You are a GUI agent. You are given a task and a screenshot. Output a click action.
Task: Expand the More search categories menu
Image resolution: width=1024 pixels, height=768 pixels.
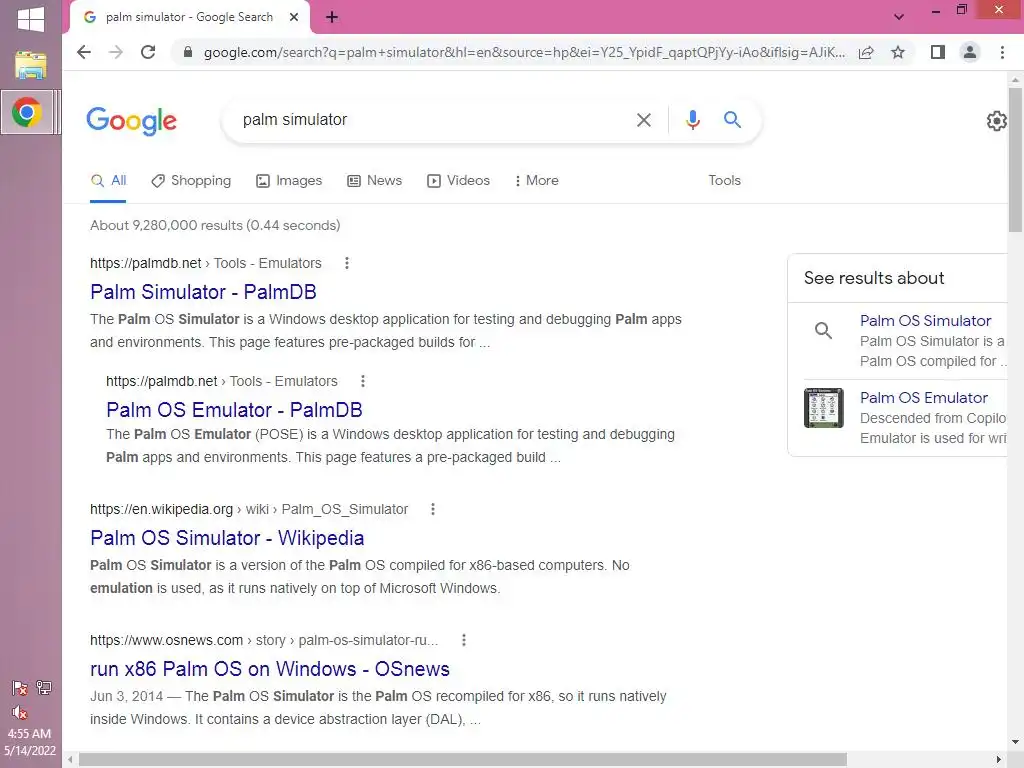(x=537, y=181)
